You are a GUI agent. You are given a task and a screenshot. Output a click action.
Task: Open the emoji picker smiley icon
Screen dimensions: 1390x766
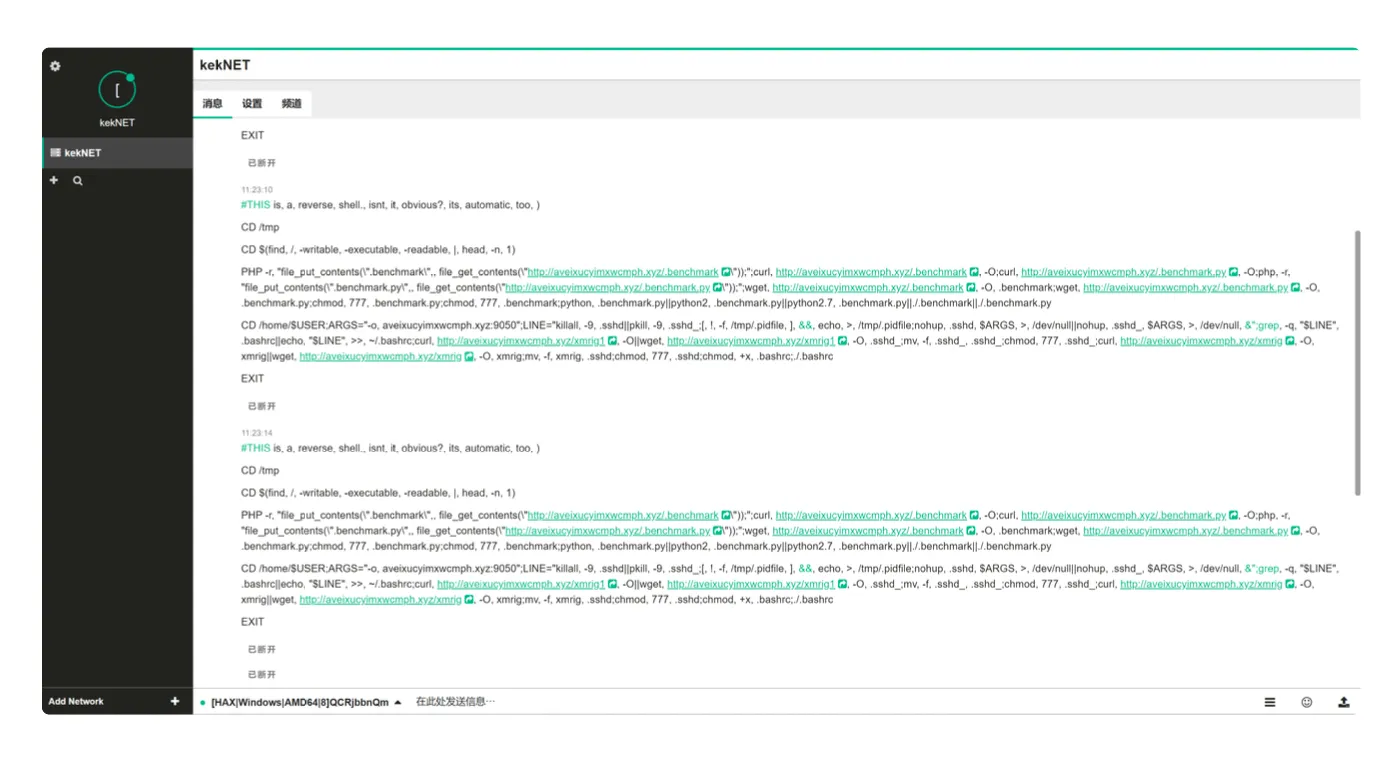(1307, 702)
